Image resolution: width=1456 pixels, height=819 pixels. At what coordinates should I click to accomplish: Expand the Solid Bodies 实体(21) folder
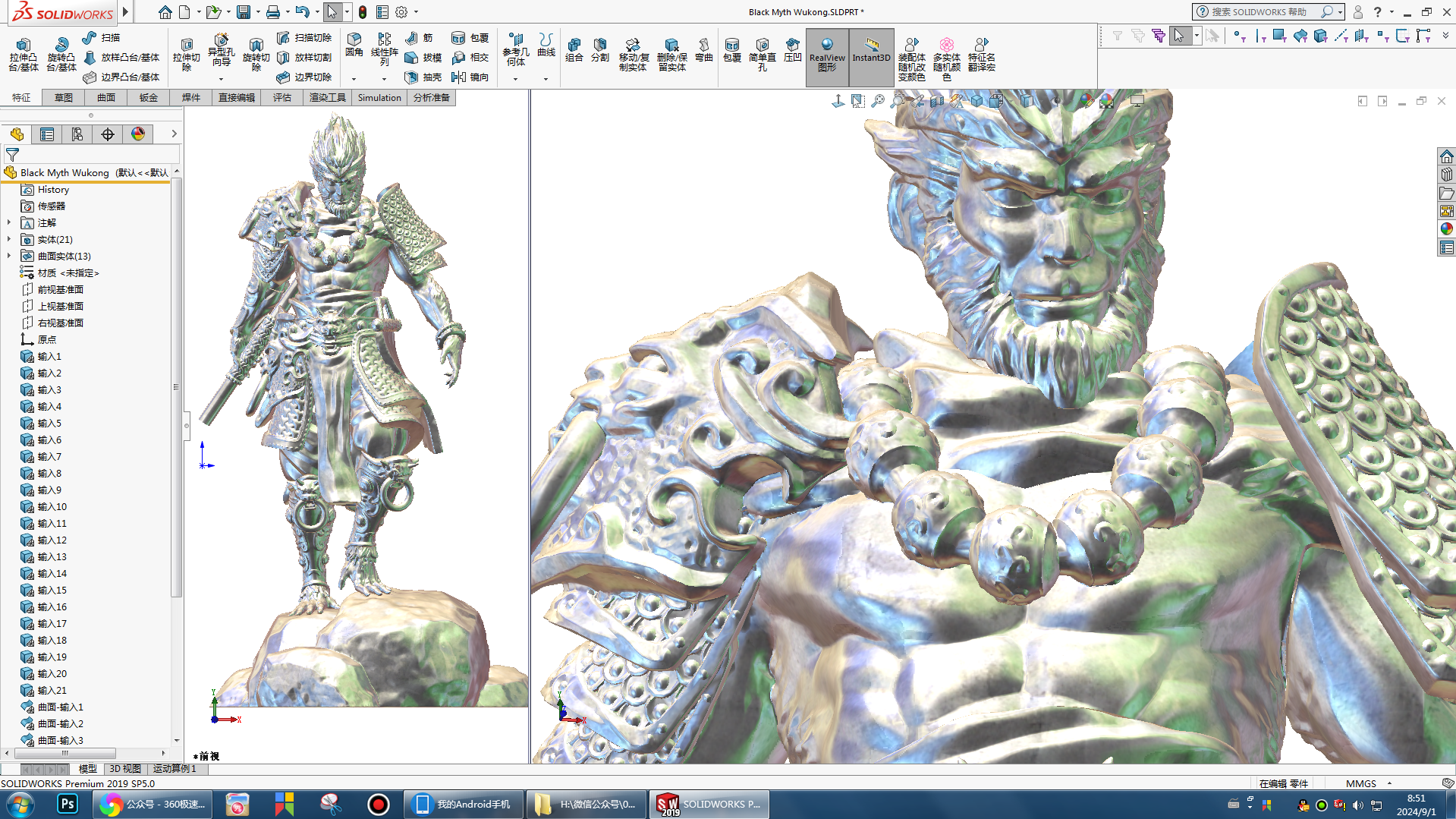tap(9, 239)
